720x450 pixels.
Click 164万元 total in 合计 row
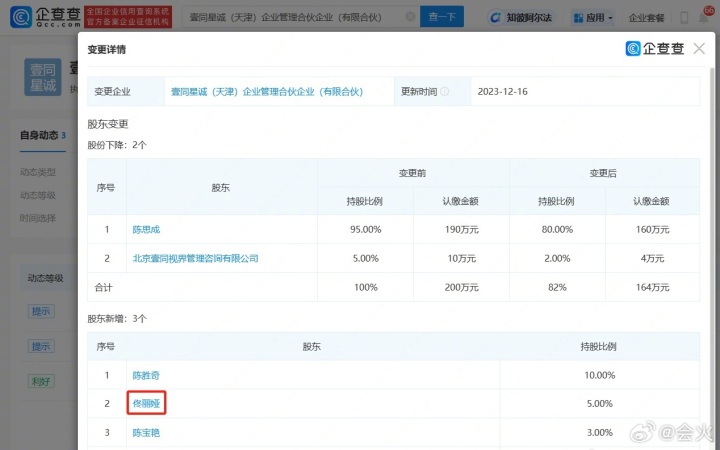coord(652,287)
